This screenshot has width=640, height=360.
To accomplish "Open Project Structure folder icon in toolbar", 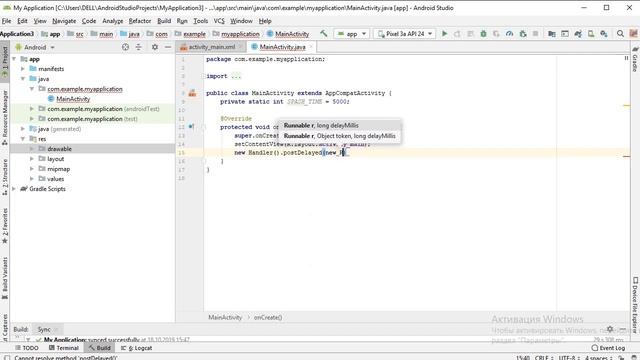I will point(551,34).
